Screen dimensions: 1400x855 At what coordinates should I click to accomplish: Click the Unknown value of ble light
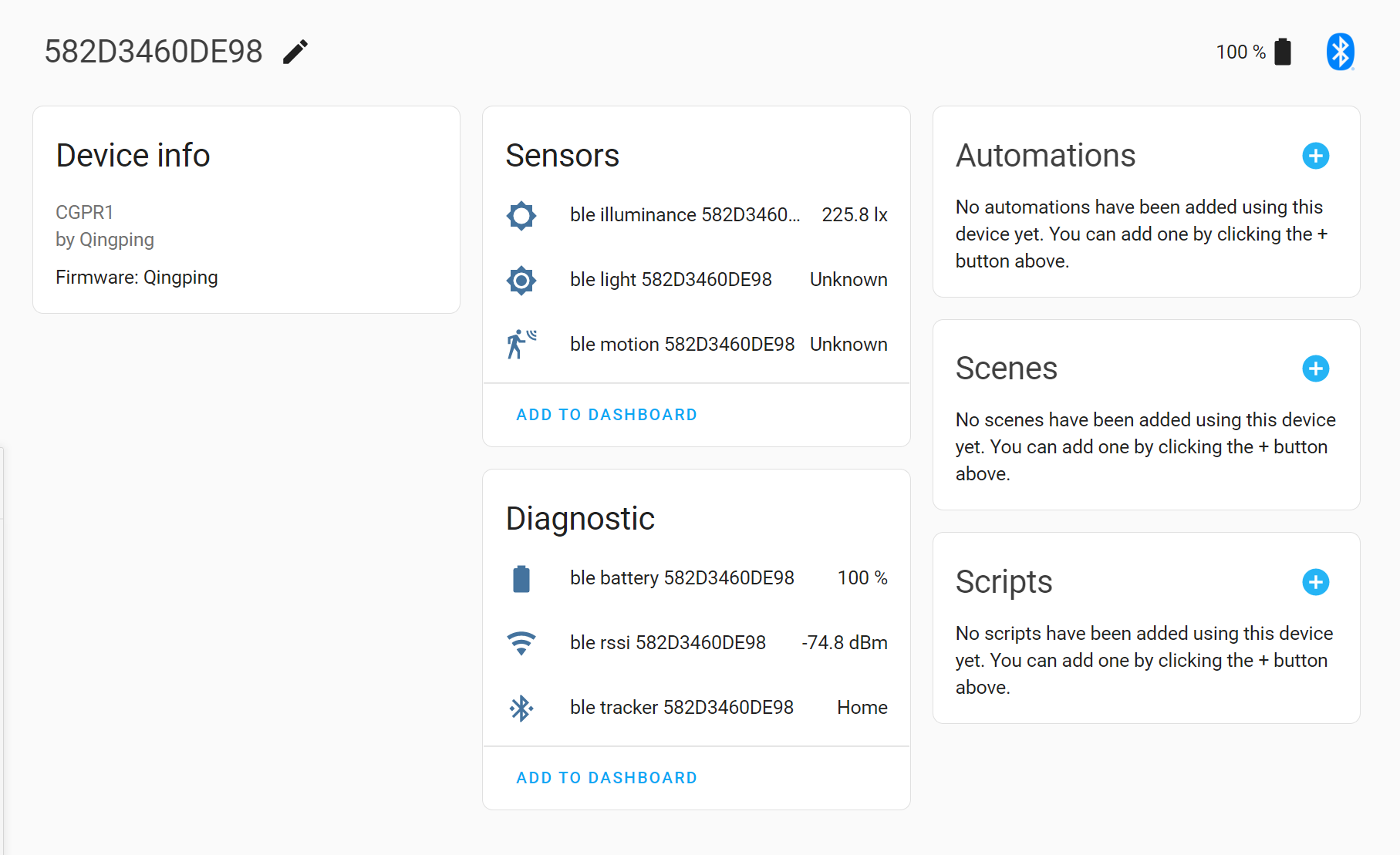(x=848, y=280)
